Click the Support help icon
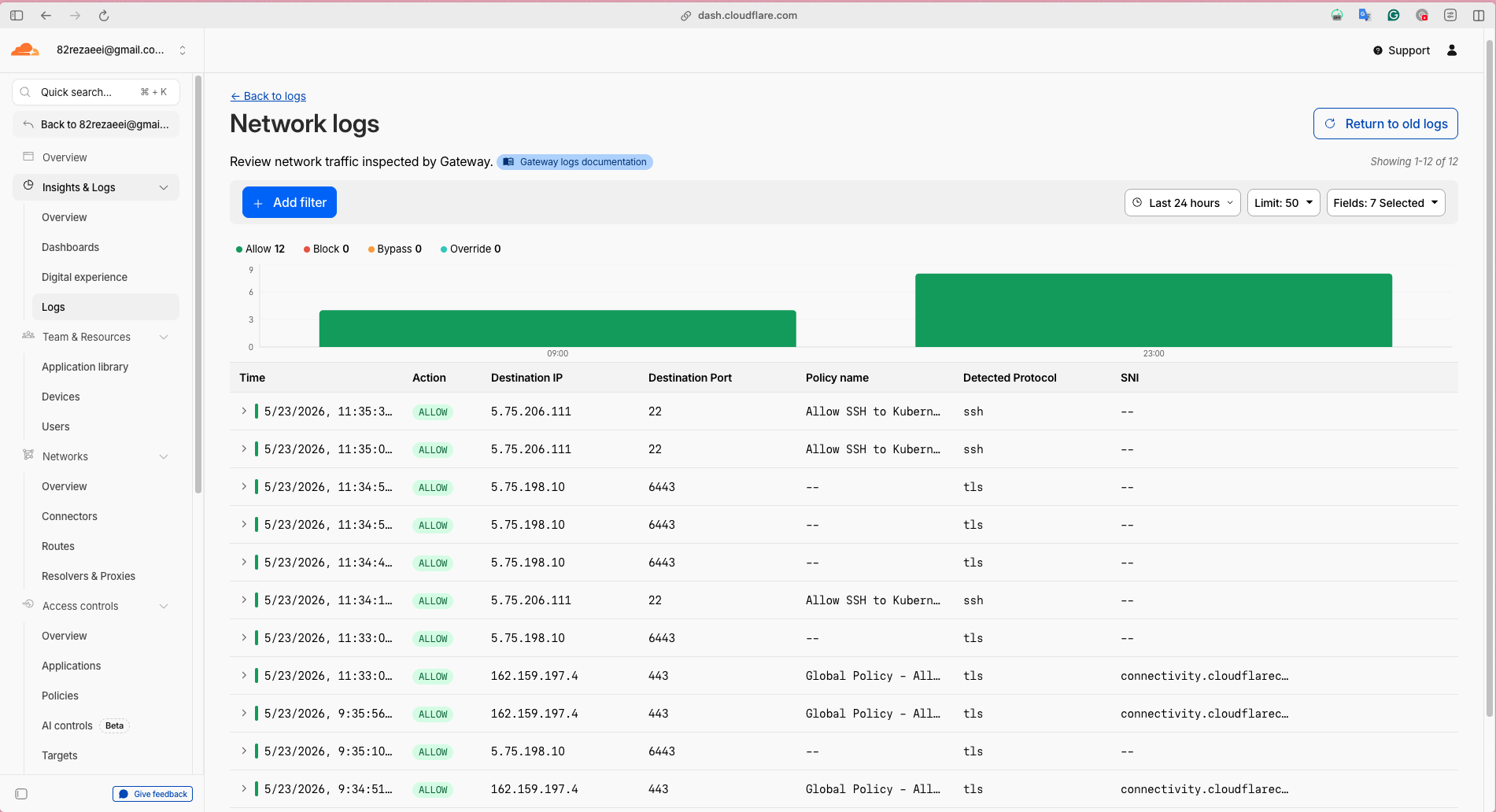 click(1378, 50)
